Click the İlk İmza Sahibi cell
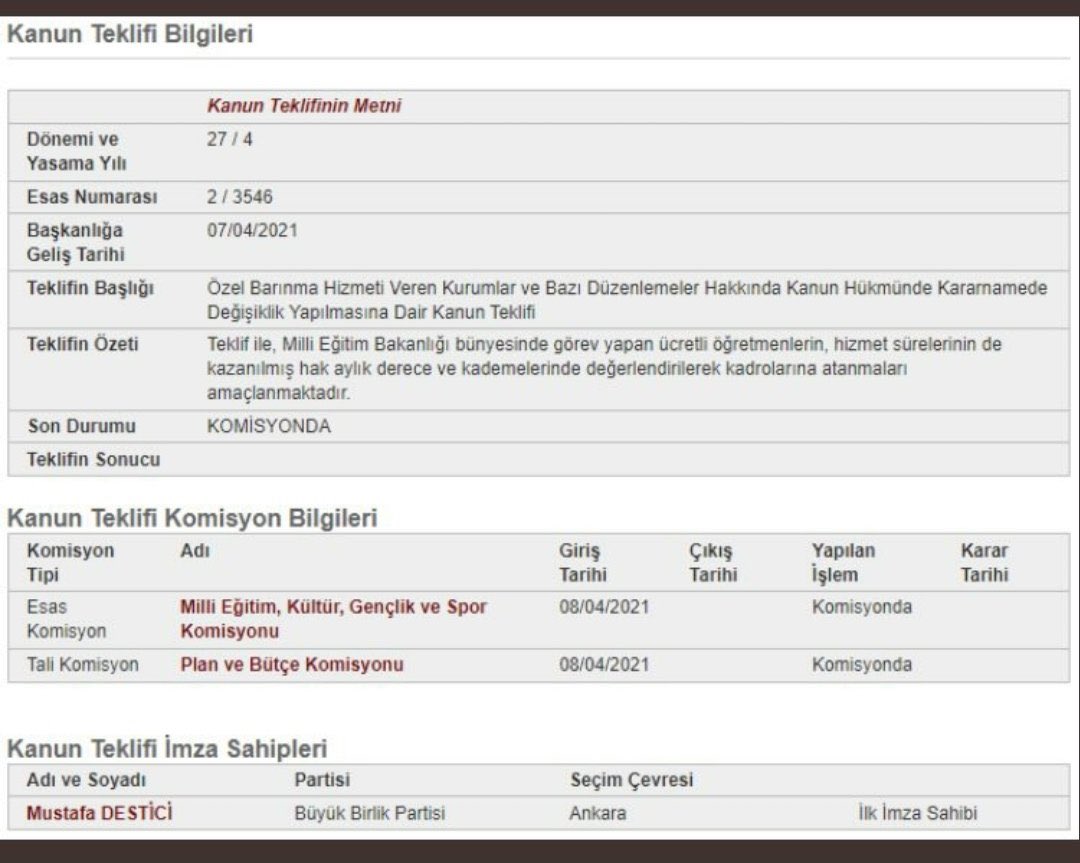Viewport: 1080px width, 863px height. point(917,813)
